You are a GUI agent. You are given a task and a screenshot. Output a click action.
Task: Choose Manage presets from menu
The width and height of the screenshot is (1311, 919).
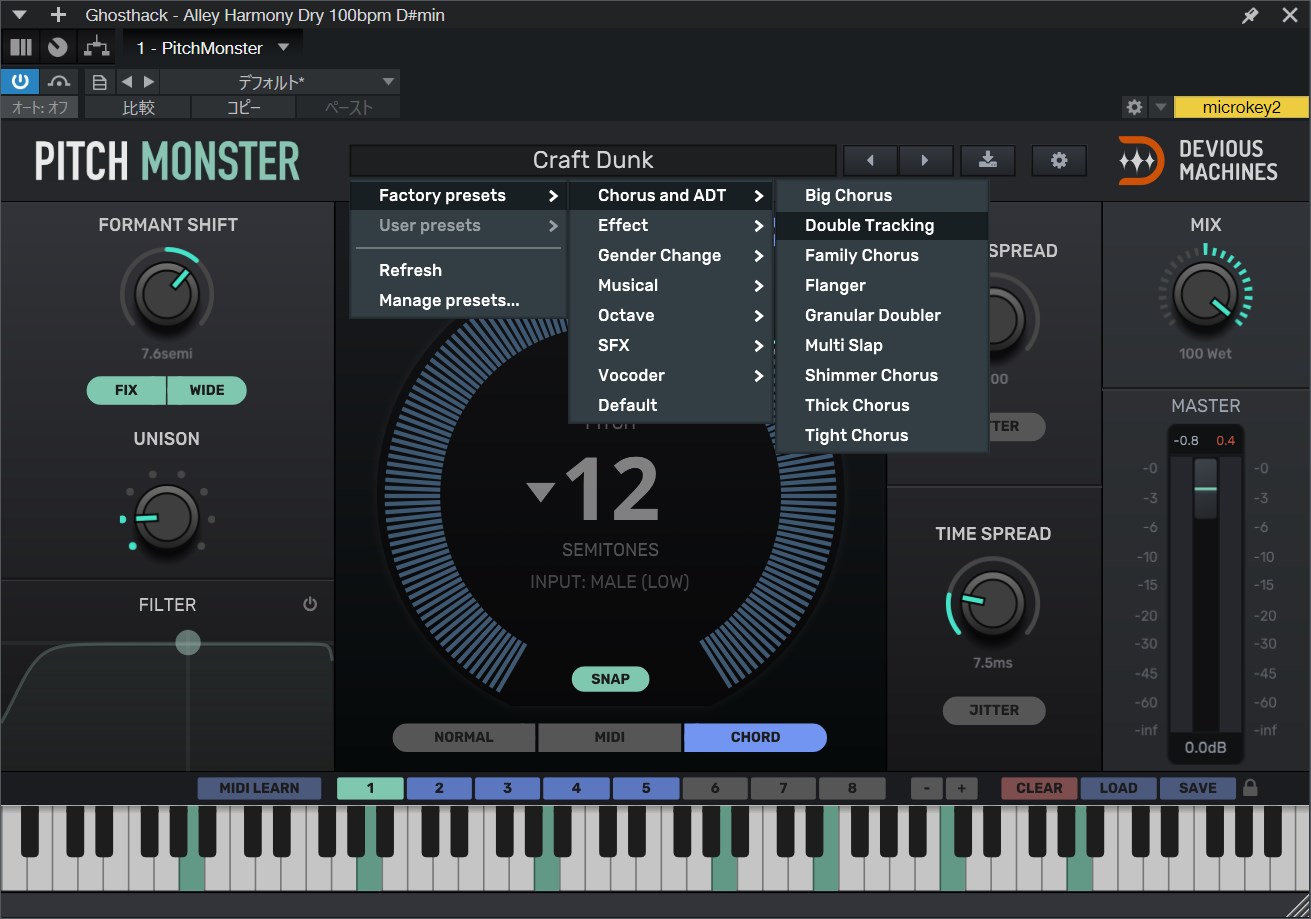449,300
